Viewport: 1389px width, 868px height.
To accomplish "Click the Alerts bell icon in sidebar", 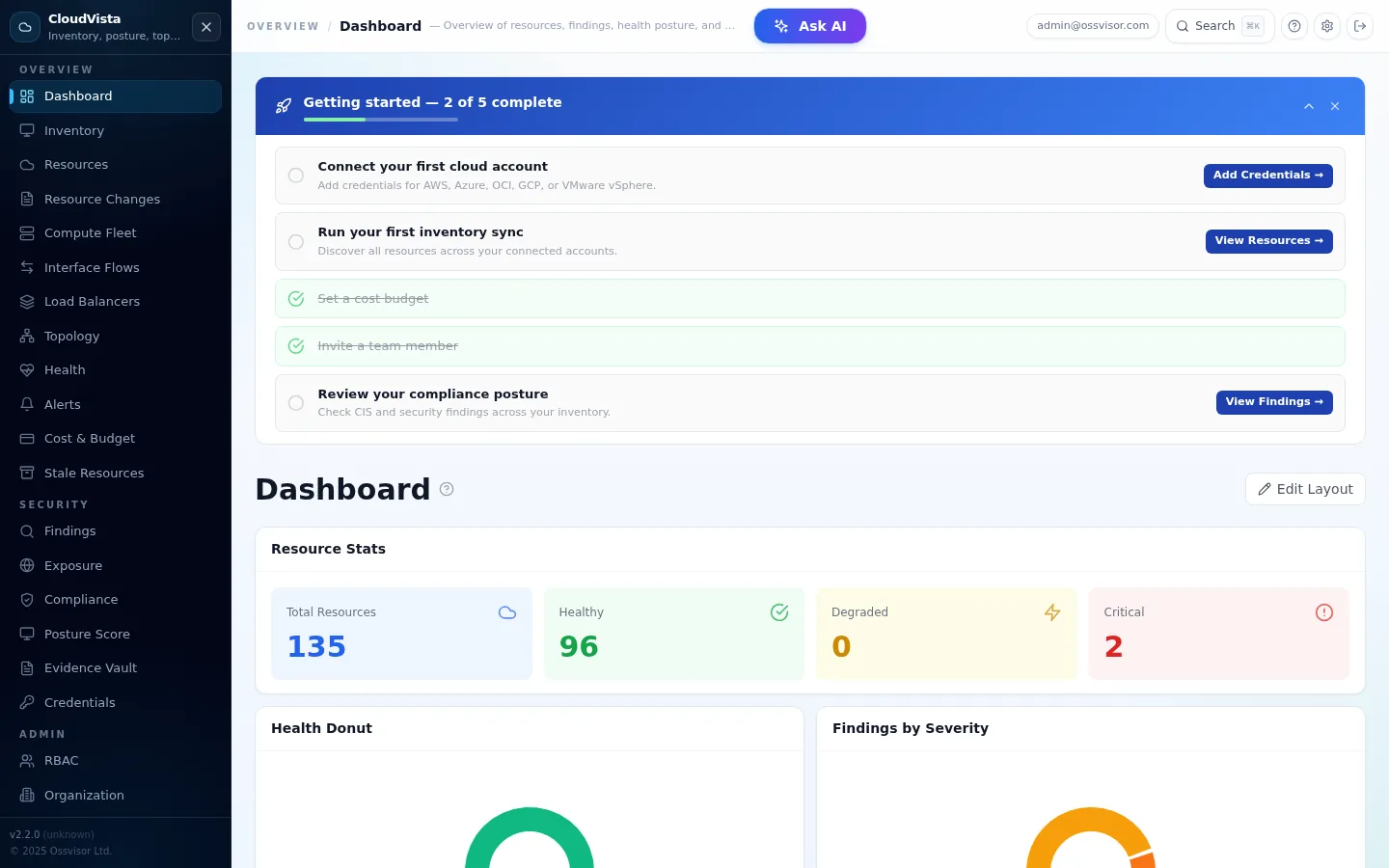I will click(27, 404).
